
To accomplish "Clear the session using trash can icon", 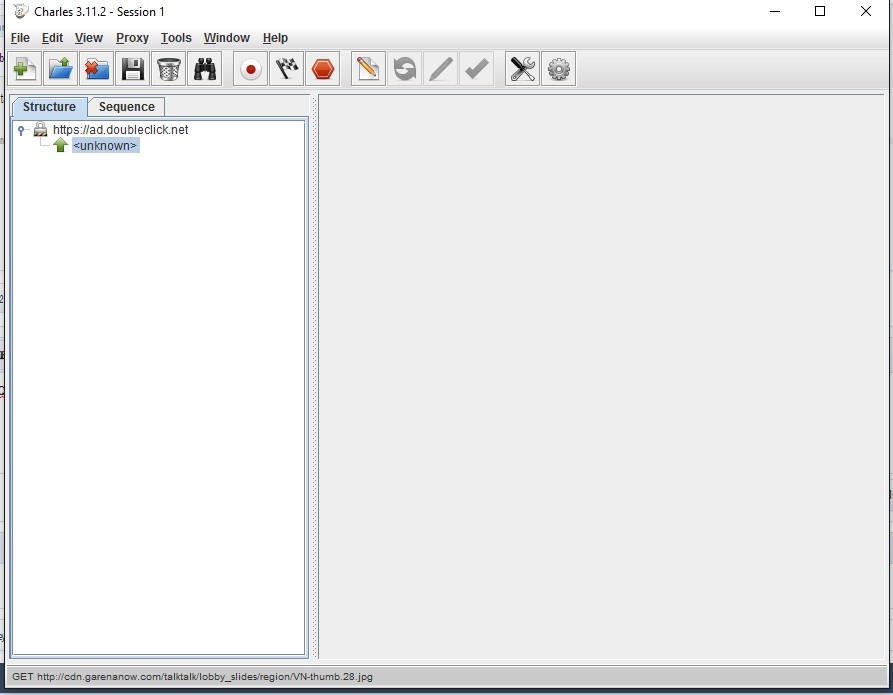I will tap(169, 69).
